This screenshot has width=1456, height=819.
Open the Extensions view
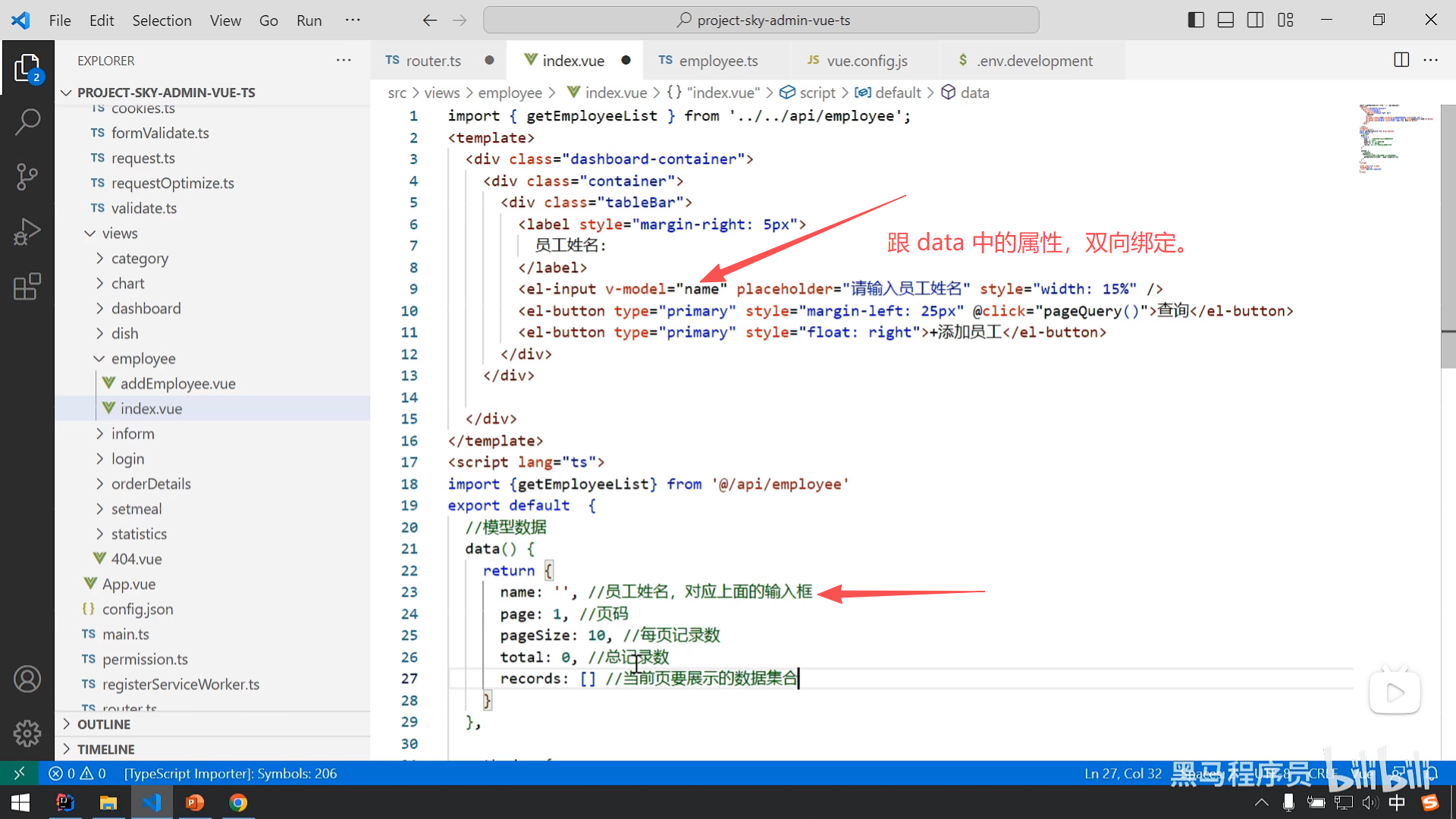27,287
